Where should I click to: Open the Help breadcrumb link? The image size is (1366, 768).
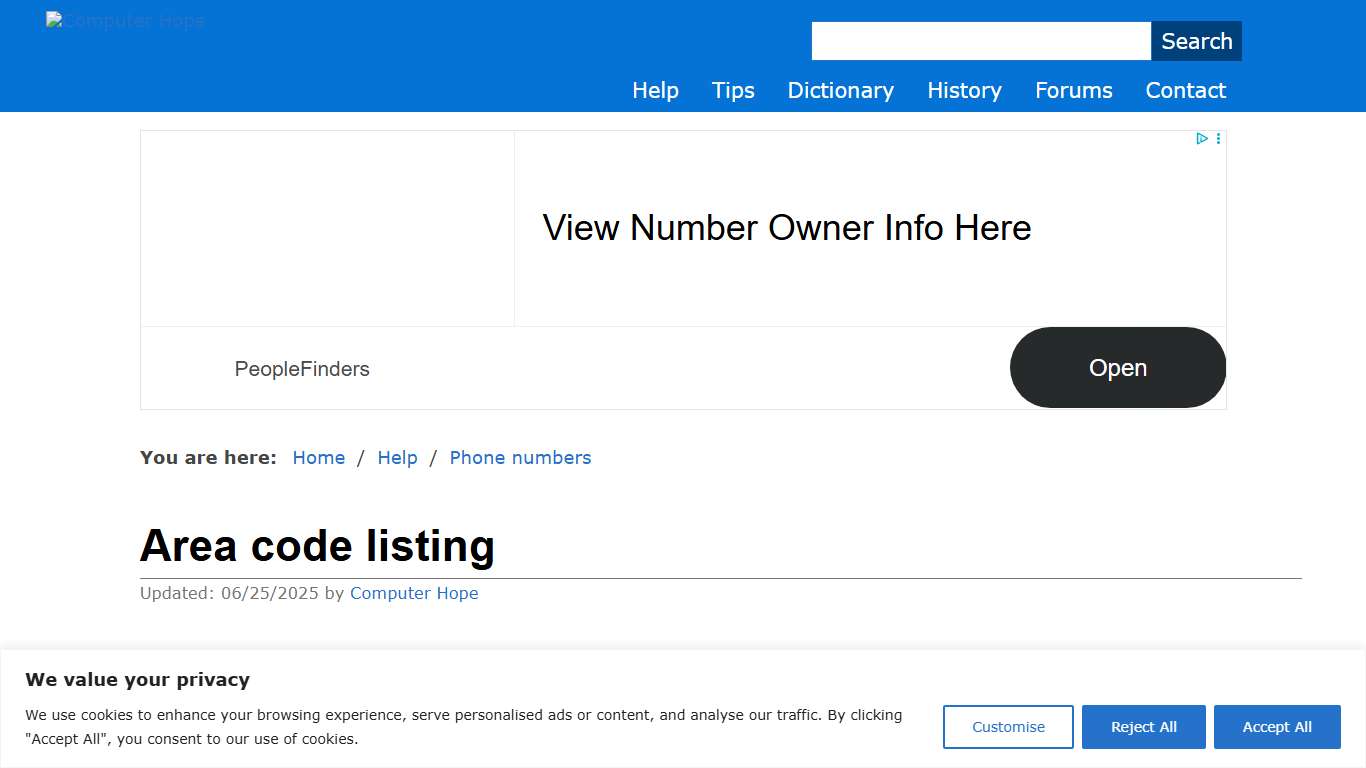pyautogui.click(x=397, y=457)
